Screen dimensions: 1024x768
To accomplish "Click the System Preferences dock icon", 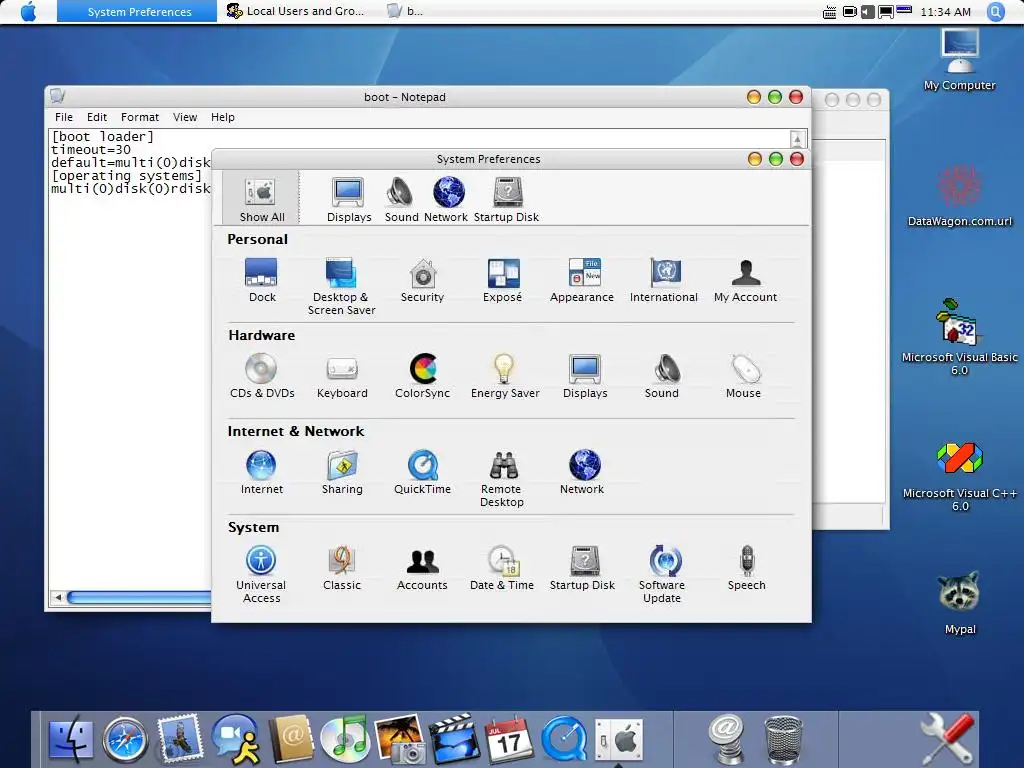I will 618,740.
